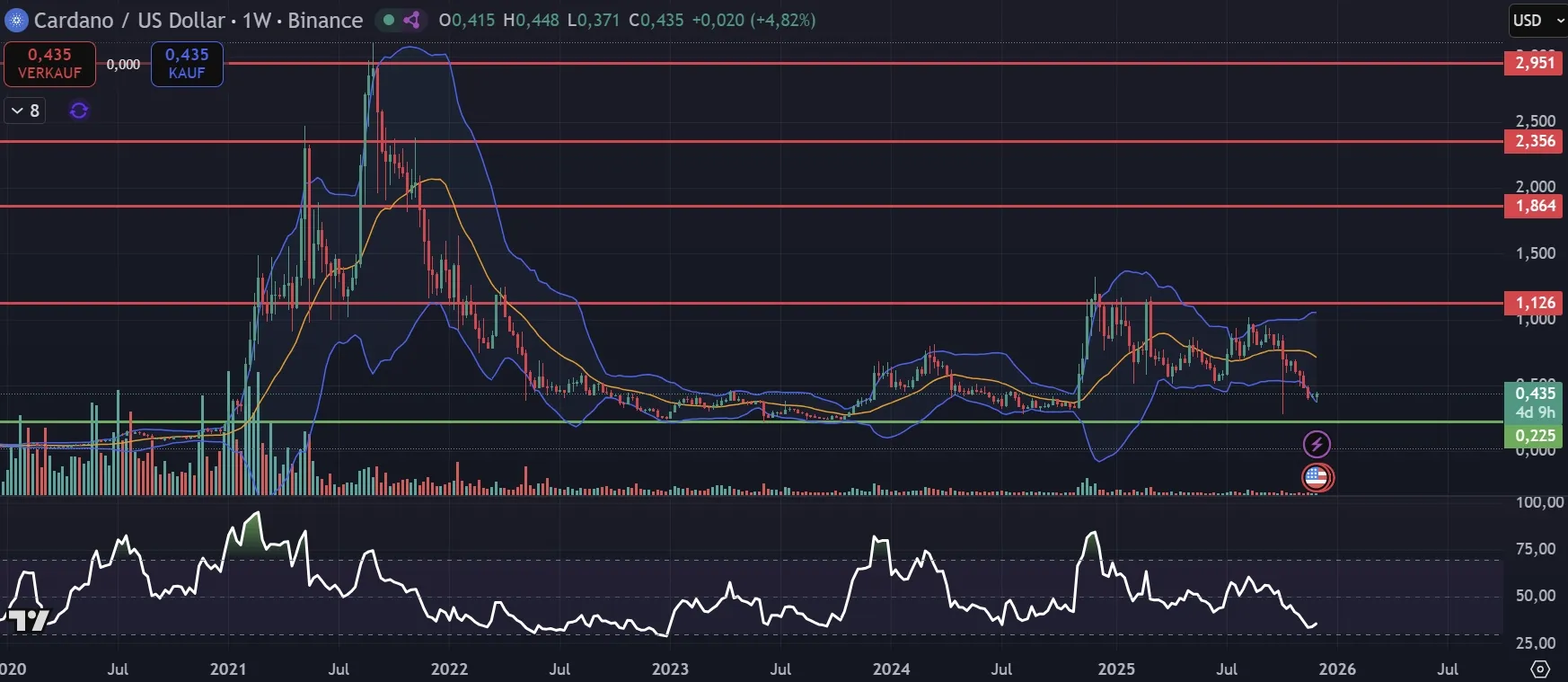Click the 2,500 price scale value
This screenshot has height=682, width=1568.
1536,120
